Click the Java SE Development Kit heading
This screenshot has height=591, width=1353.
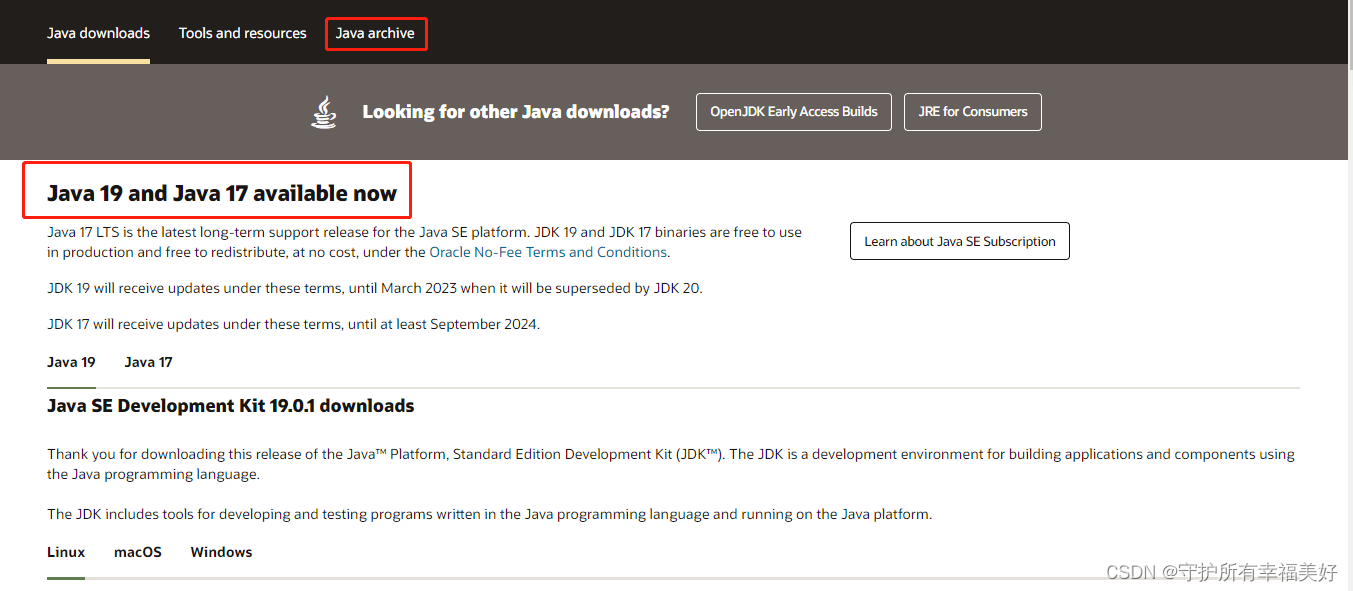tap(230, 405)
